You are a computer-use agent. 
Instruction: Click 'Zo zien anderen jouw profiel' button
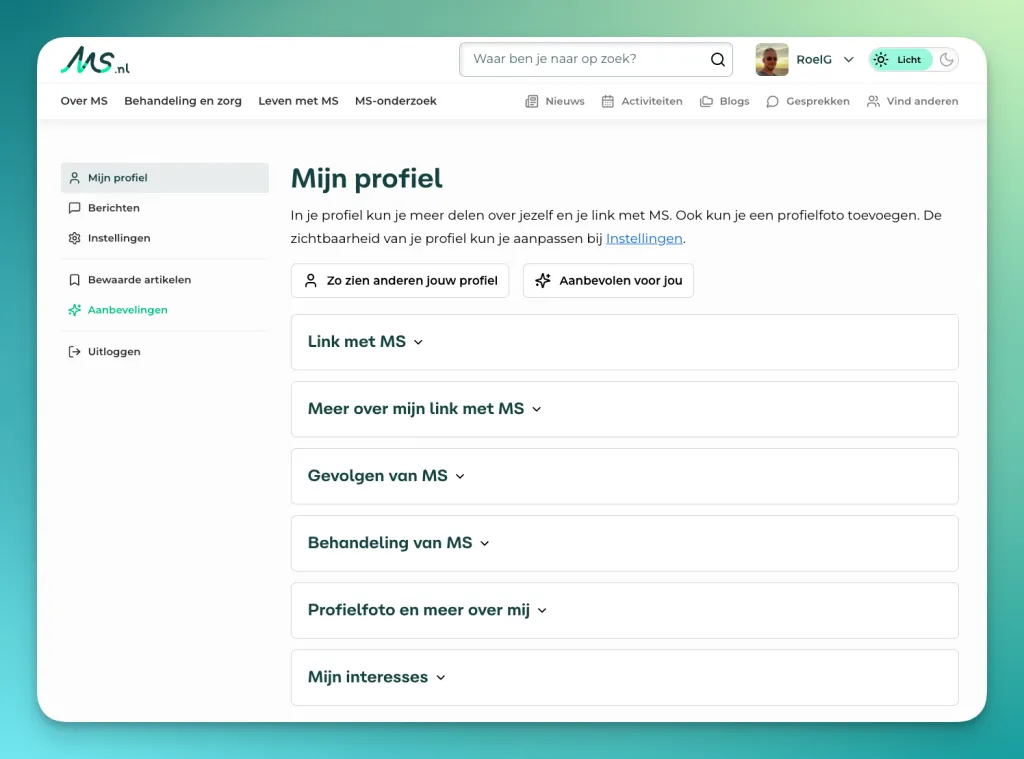click(x=400, y=280)
